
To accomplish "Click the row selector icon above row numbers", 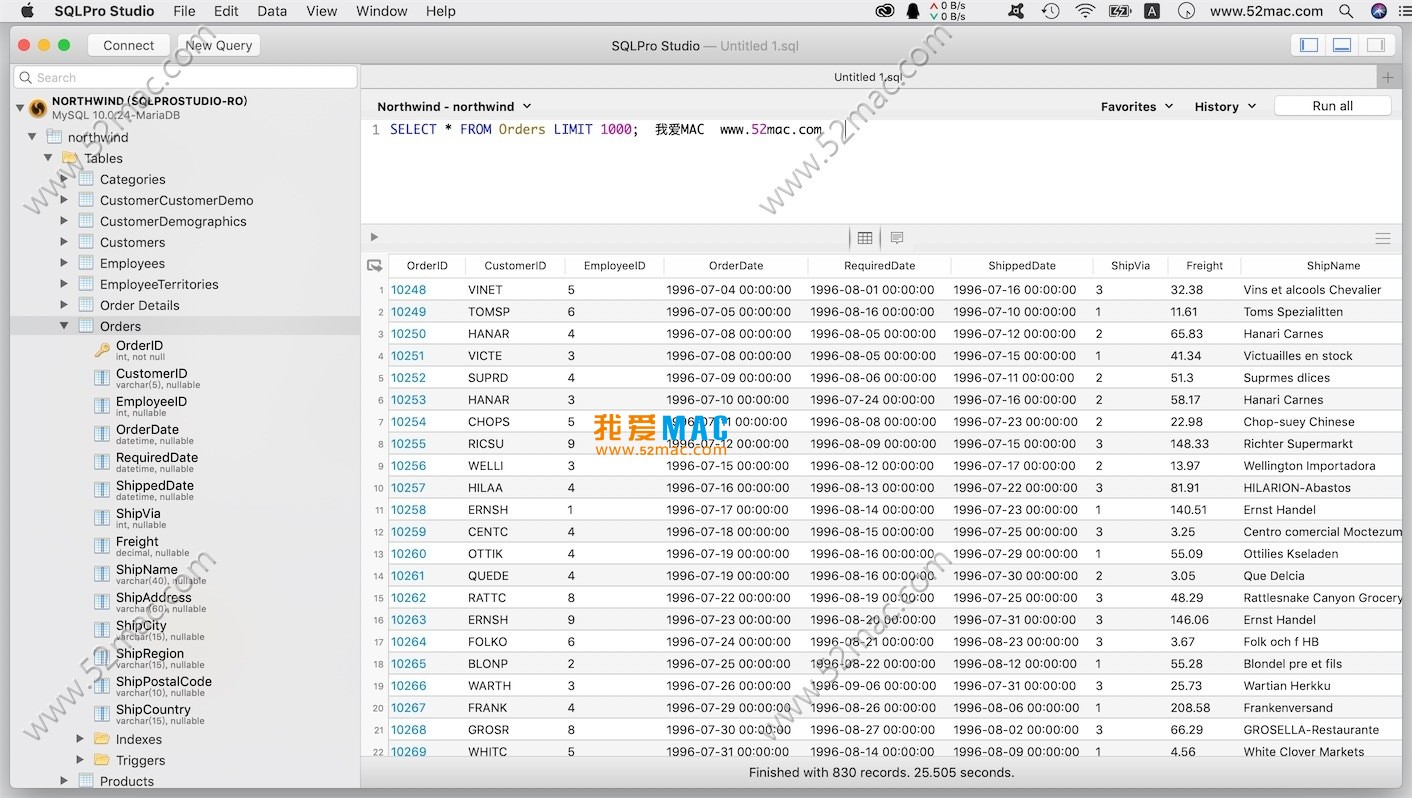I will click(x=375, y=266).
